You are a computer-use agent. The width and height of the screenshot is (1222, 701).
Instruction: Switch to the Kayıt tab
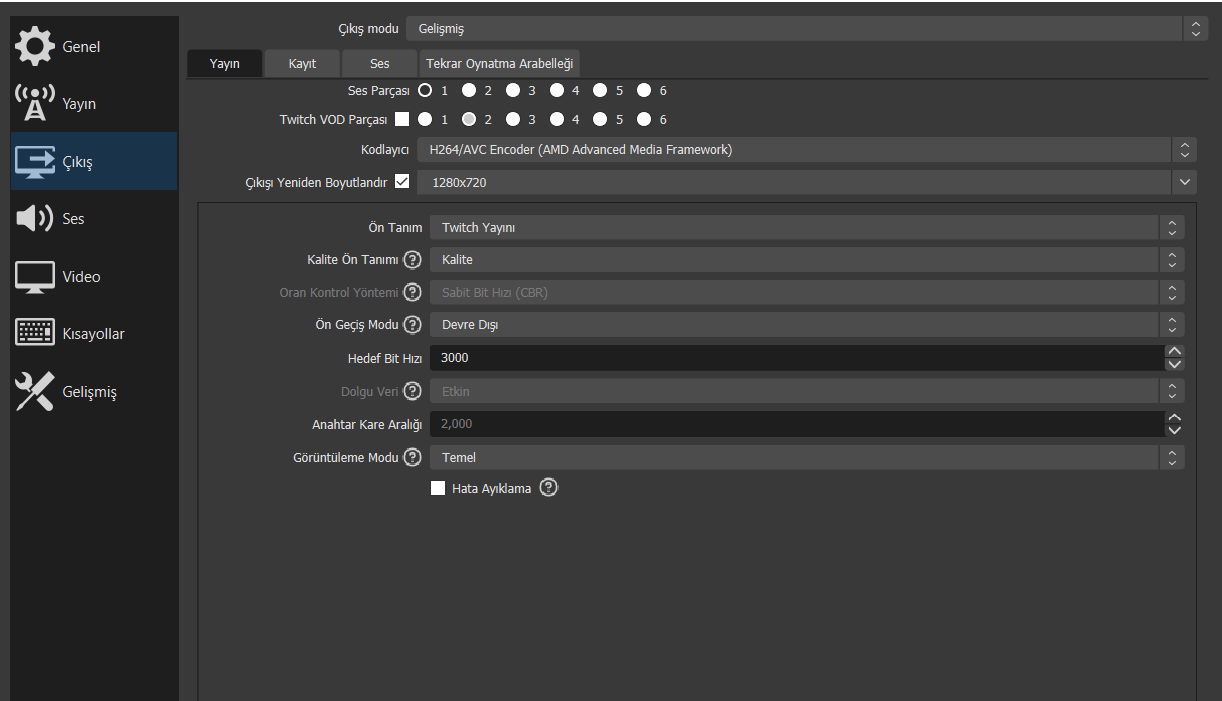click(x=302, y=63)
